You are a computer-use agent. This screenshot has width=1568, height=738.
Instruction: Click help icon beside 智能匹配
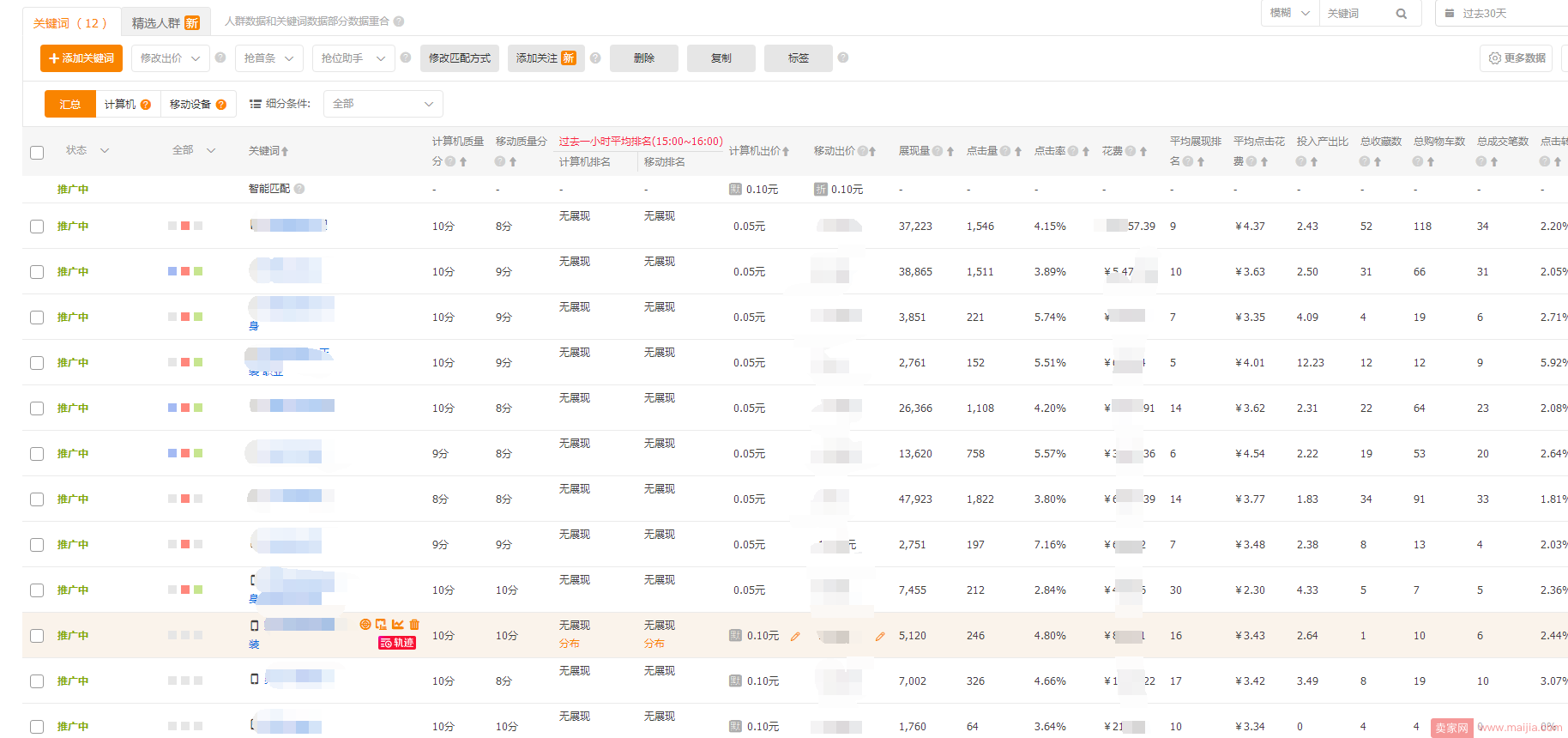(299, 189)
